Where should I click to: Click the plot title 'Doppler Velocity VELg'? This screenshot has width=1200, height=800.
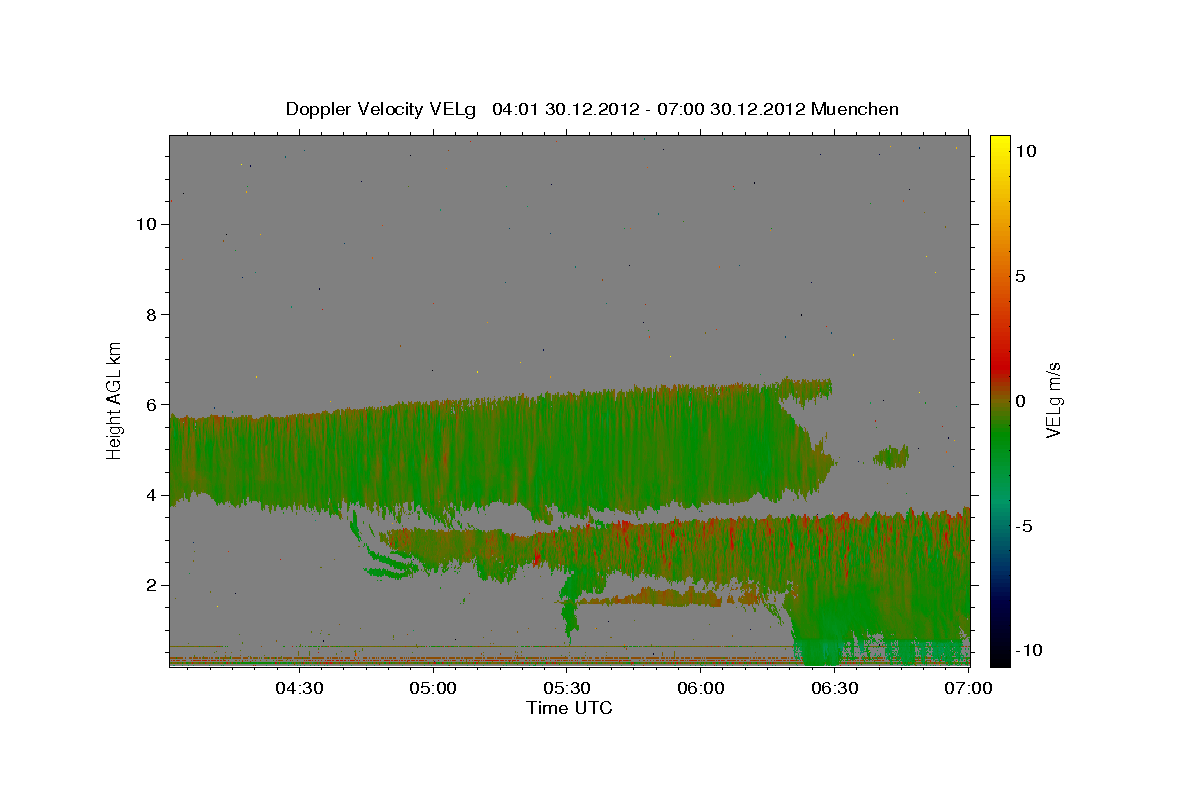[x=381, y=109]
